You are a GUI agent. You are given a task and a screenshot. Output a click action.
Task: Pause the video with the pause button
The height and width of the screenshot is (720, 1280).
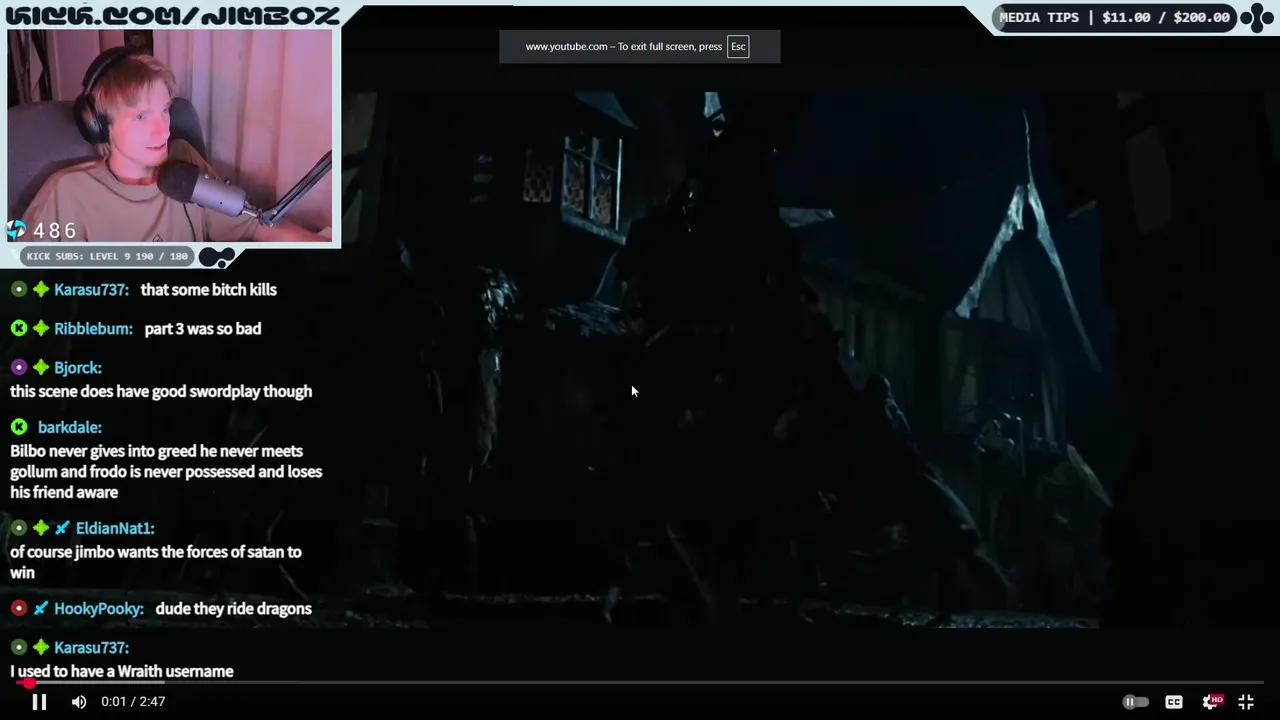tap(39, 702)
